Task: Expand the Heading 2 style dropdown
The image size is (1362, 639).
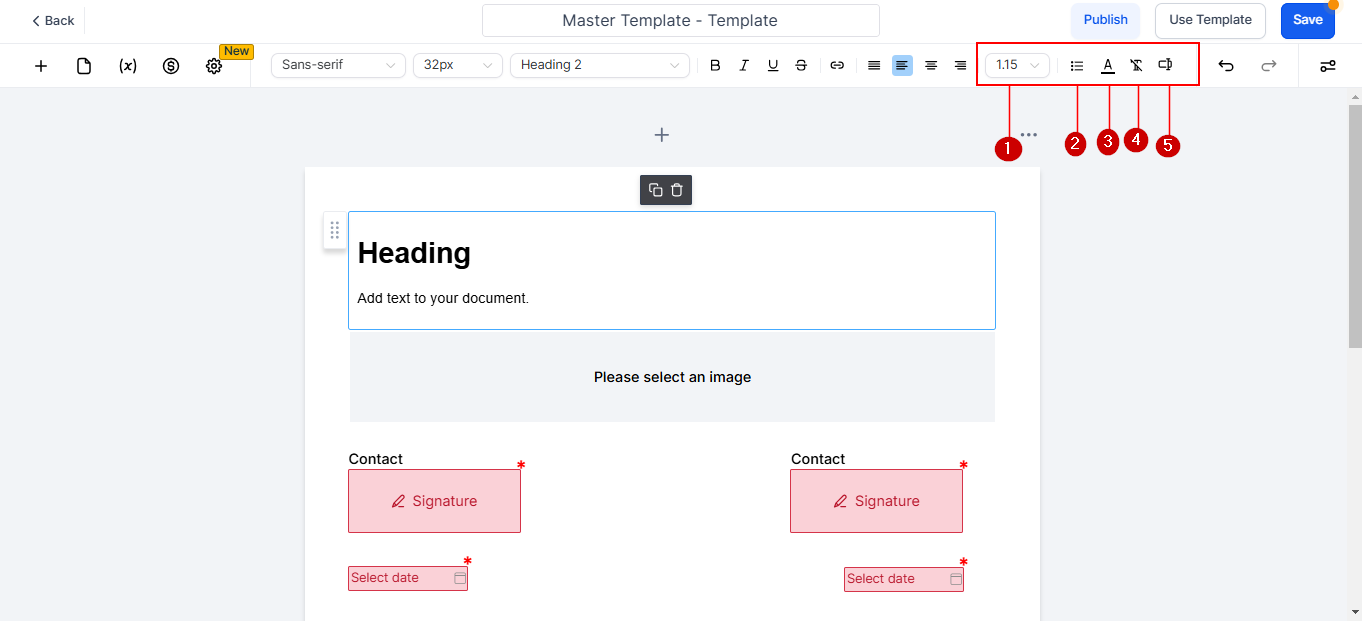Action: 599,65
